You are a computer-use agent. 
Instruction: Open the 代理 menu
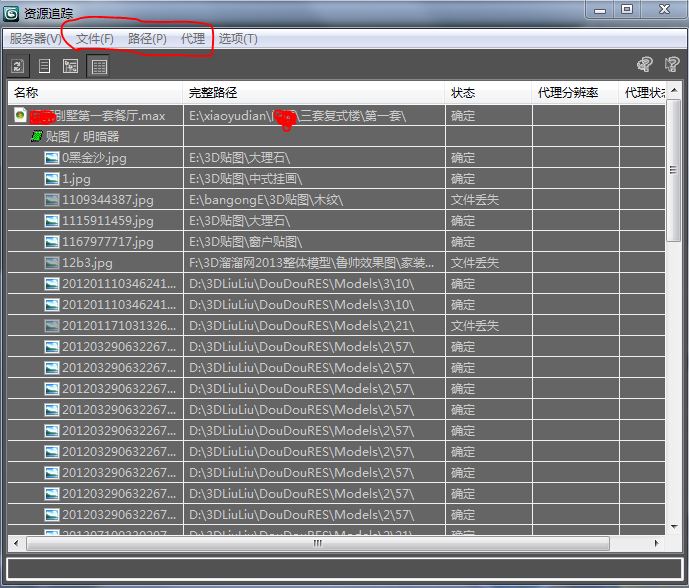(193, 39)
